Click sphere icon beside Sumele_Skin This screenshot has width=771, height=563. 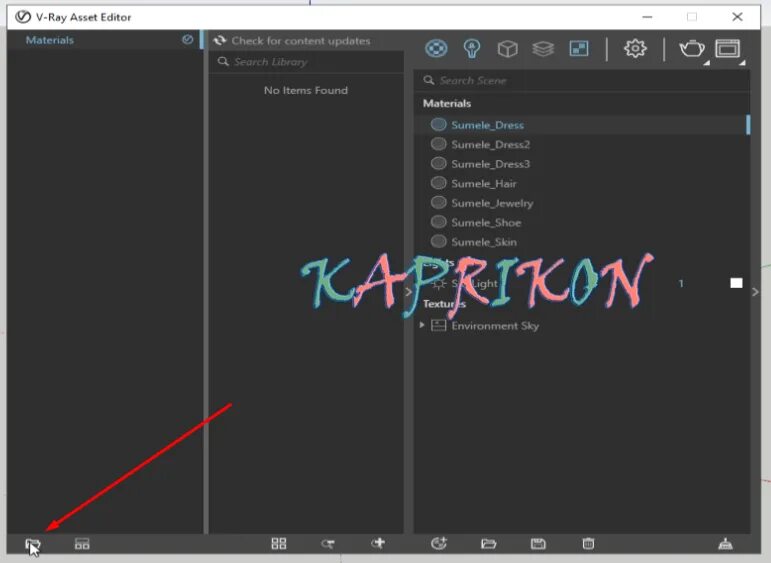click(438, 241)
